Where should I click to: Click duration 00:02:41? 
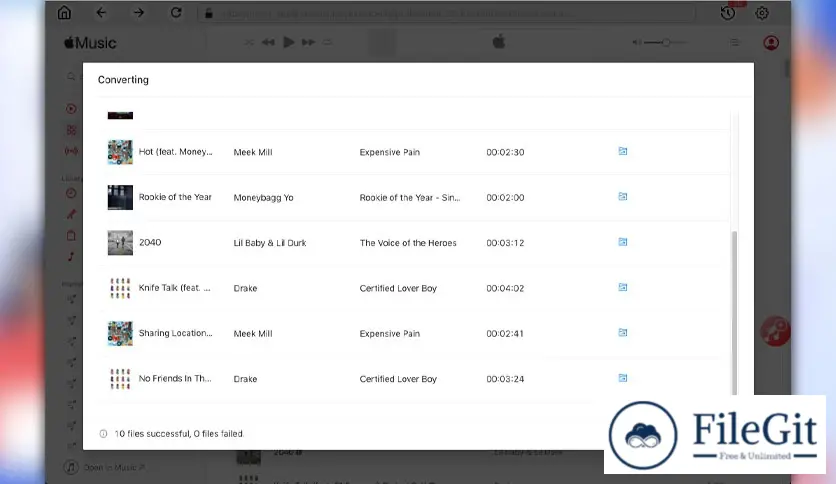tap(505, 334)
